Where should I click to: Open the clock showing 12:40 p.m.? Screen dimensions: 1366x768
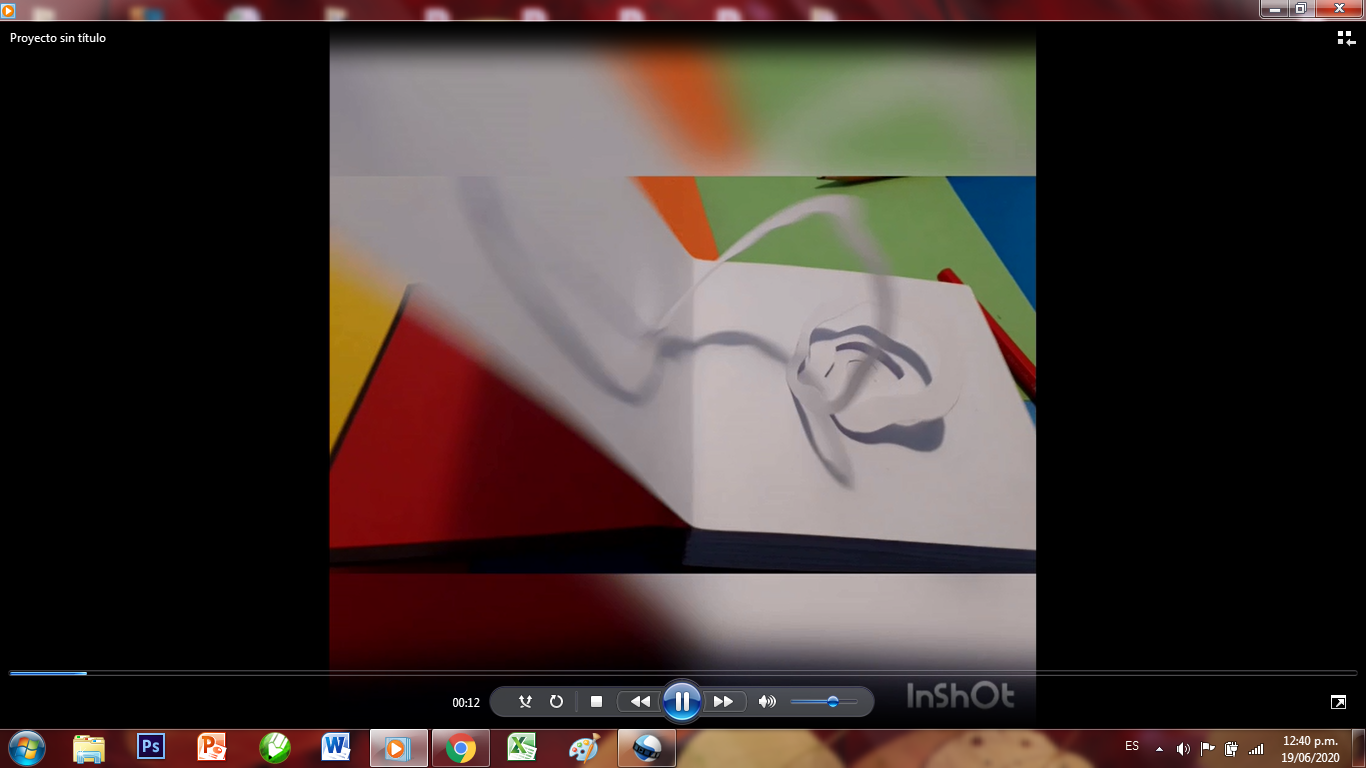1310,749
